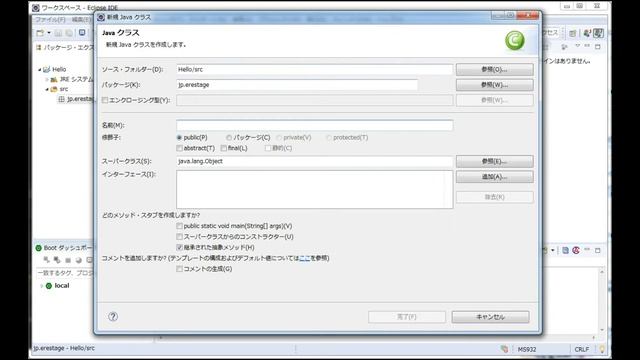Click the jp.erestage package icon in tree

click(61, 99)
